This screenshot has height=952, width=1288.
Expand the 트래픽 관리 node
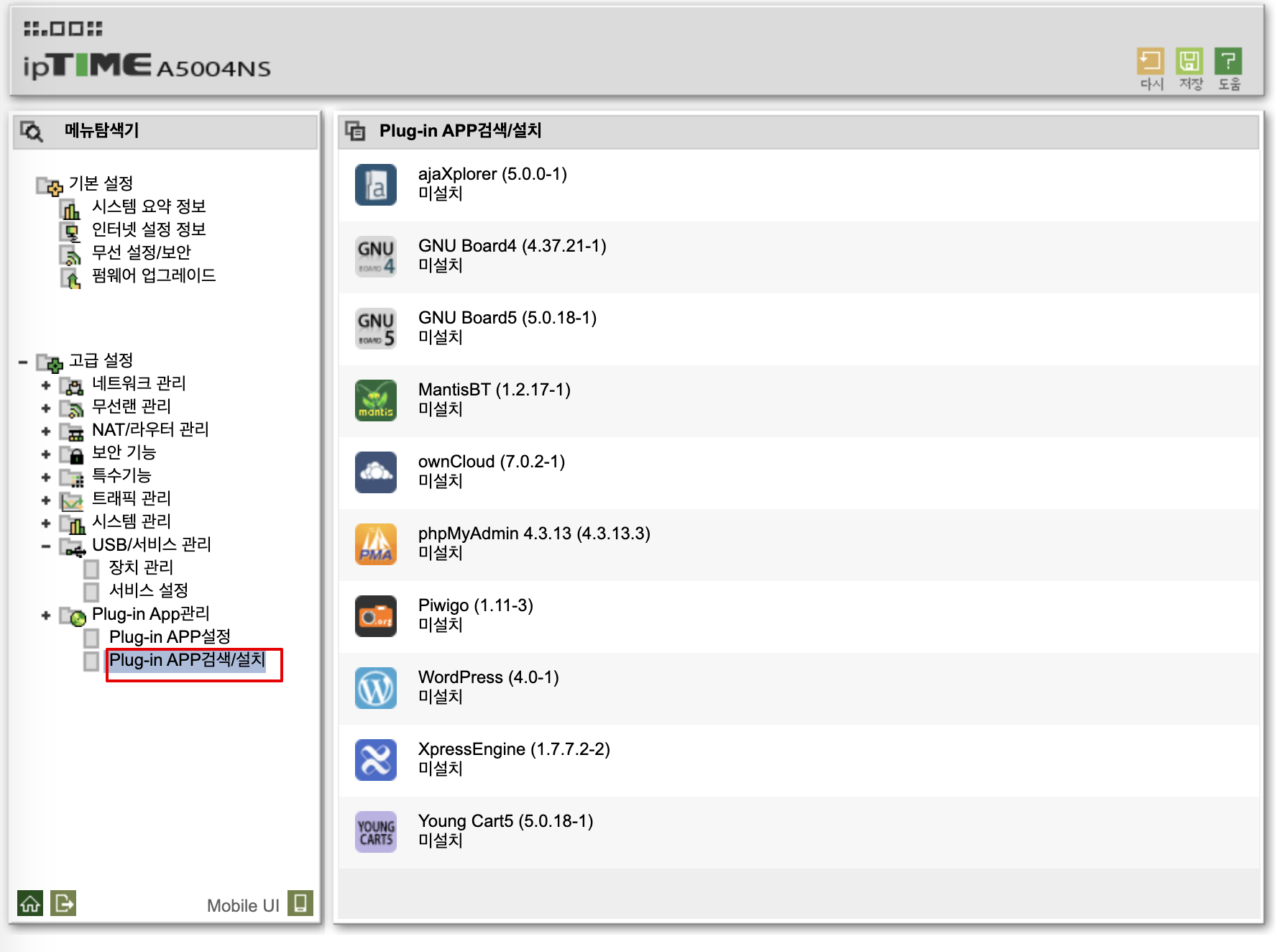click(46, 500)
